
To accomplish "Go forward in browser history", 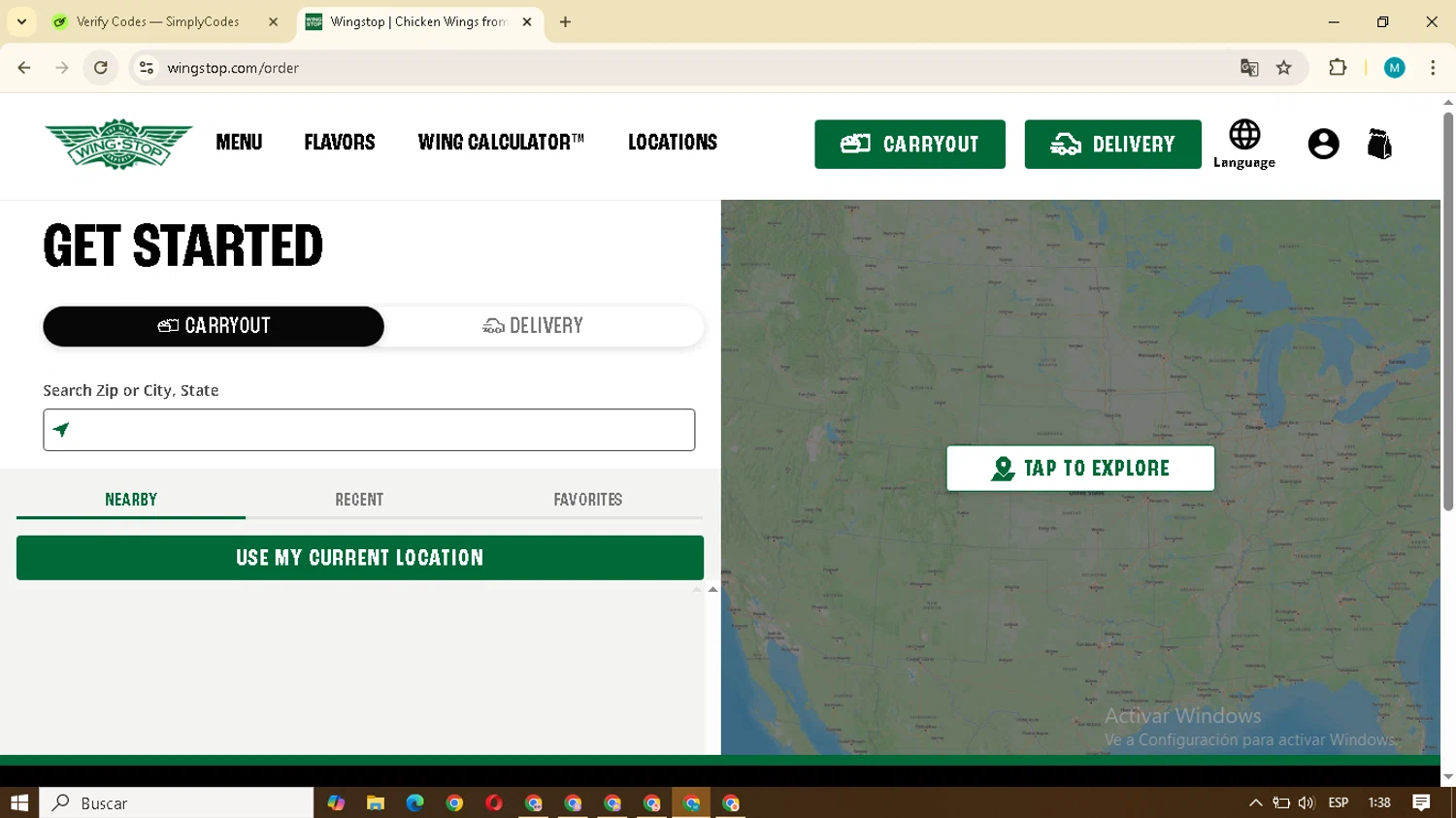I will pos(62,68).
